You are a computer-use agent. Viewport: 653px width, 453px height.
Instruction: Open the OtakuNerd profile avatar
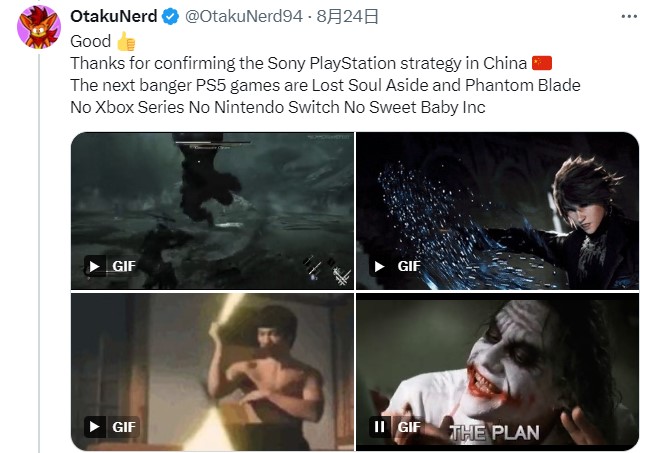tap(39, 27)
